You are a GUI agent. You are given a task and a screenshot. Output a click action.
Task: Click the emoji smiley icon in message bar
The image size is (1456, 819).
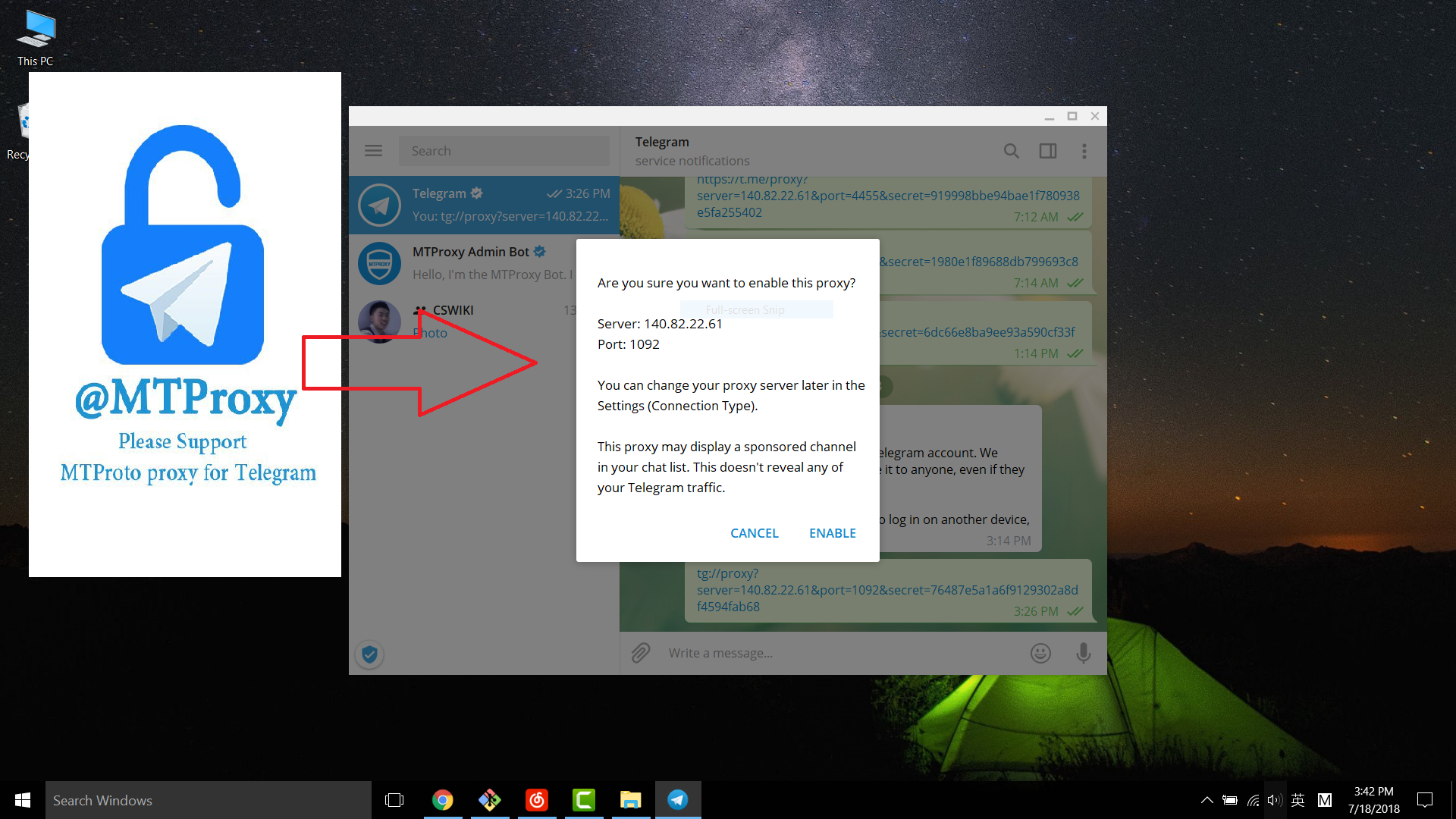click(1041, 653)
